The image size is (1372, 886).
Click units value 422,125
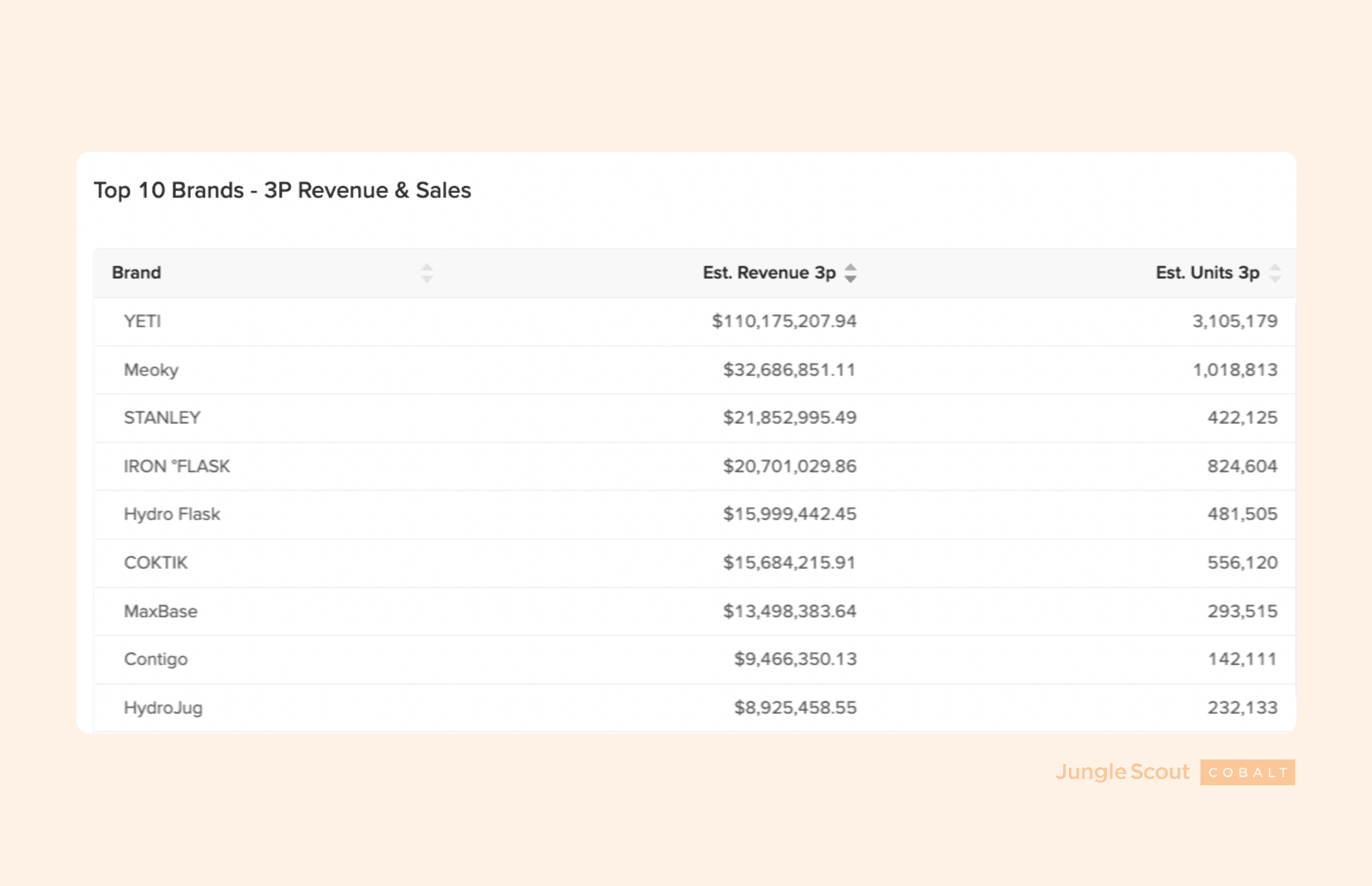click(x=1242, y=418)
